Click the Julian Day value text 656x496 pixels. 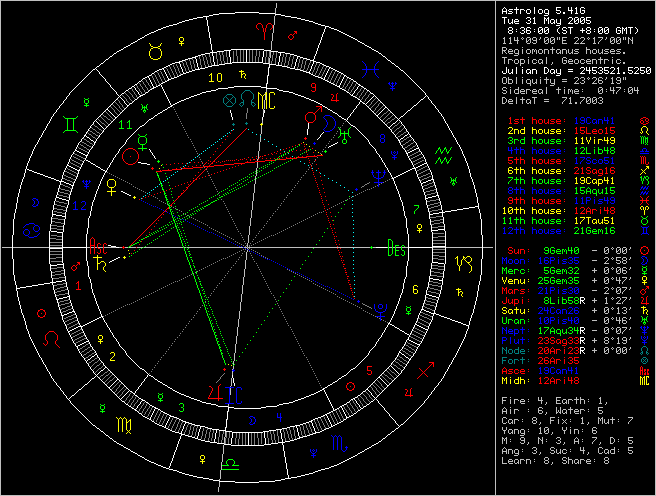pyautogui.click(x=574, y=69)
